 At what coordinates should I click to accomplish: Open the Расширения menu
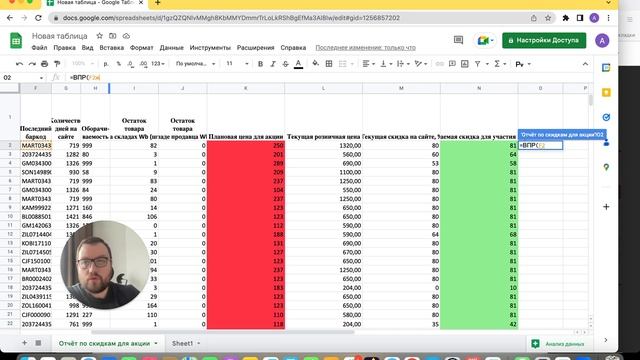point(256,48)
